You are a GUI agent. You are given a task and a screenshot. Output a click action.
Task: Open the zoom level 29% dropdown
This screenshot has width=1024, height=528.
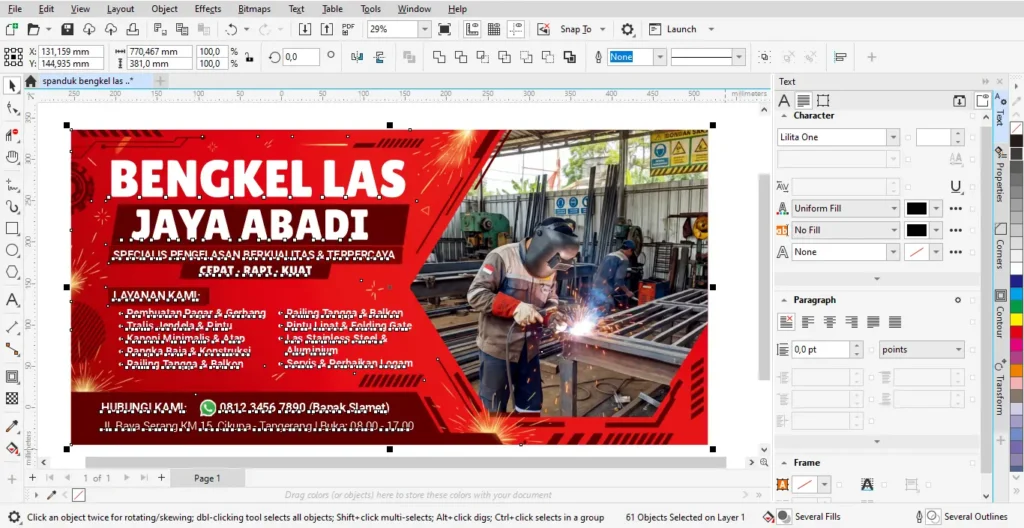click(x=424, y=29)
